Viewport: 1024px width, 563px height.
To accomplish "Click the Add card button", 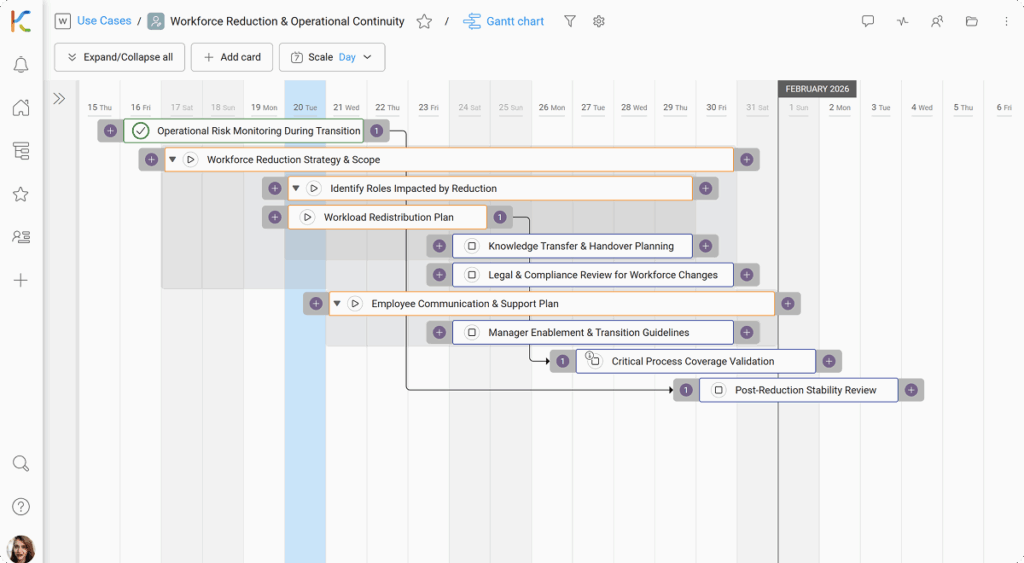I will click(232, 57).
